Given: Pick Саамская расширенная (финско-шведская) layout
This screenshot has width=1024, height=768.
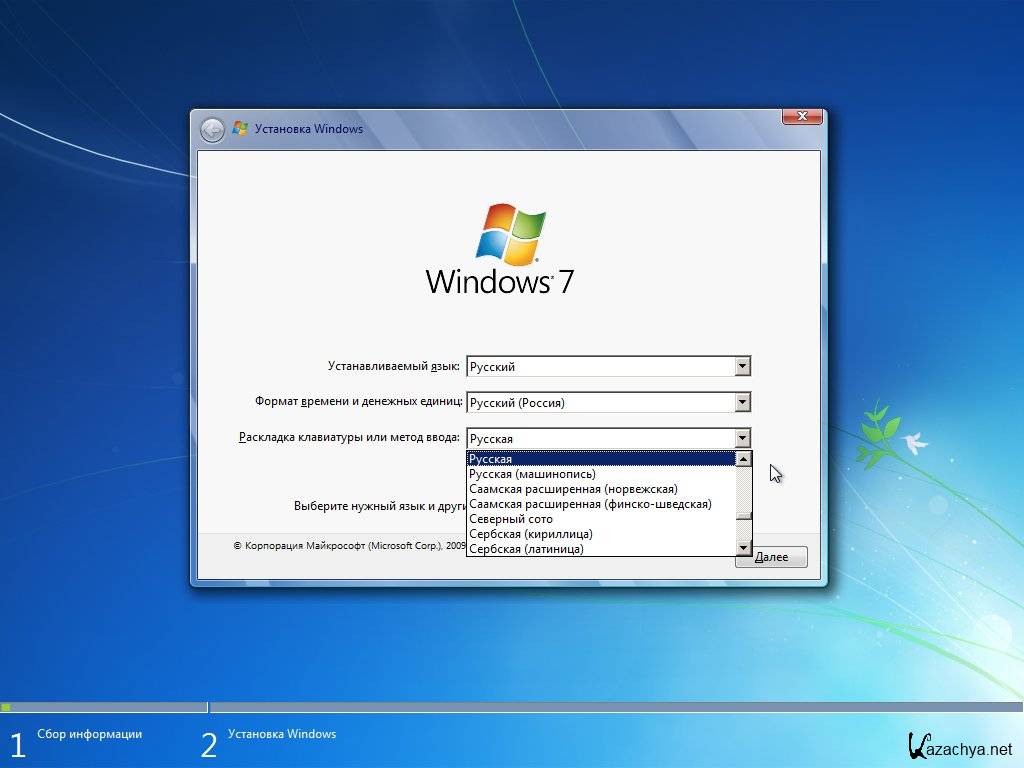Looking at the screenshot, I should [x=590, y=504].
